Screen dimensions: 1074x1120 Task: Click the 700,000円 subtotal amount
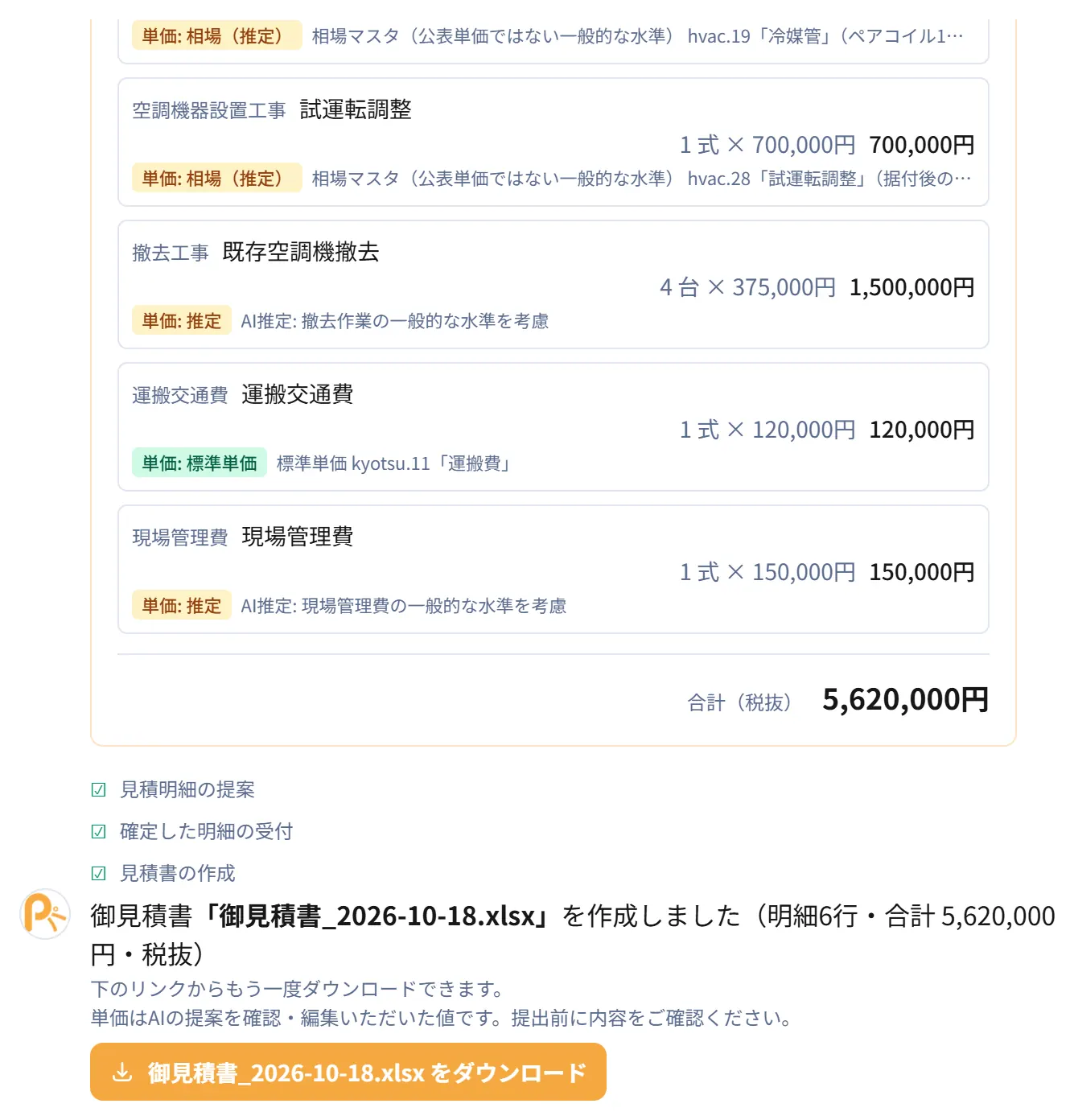[922, 145]
